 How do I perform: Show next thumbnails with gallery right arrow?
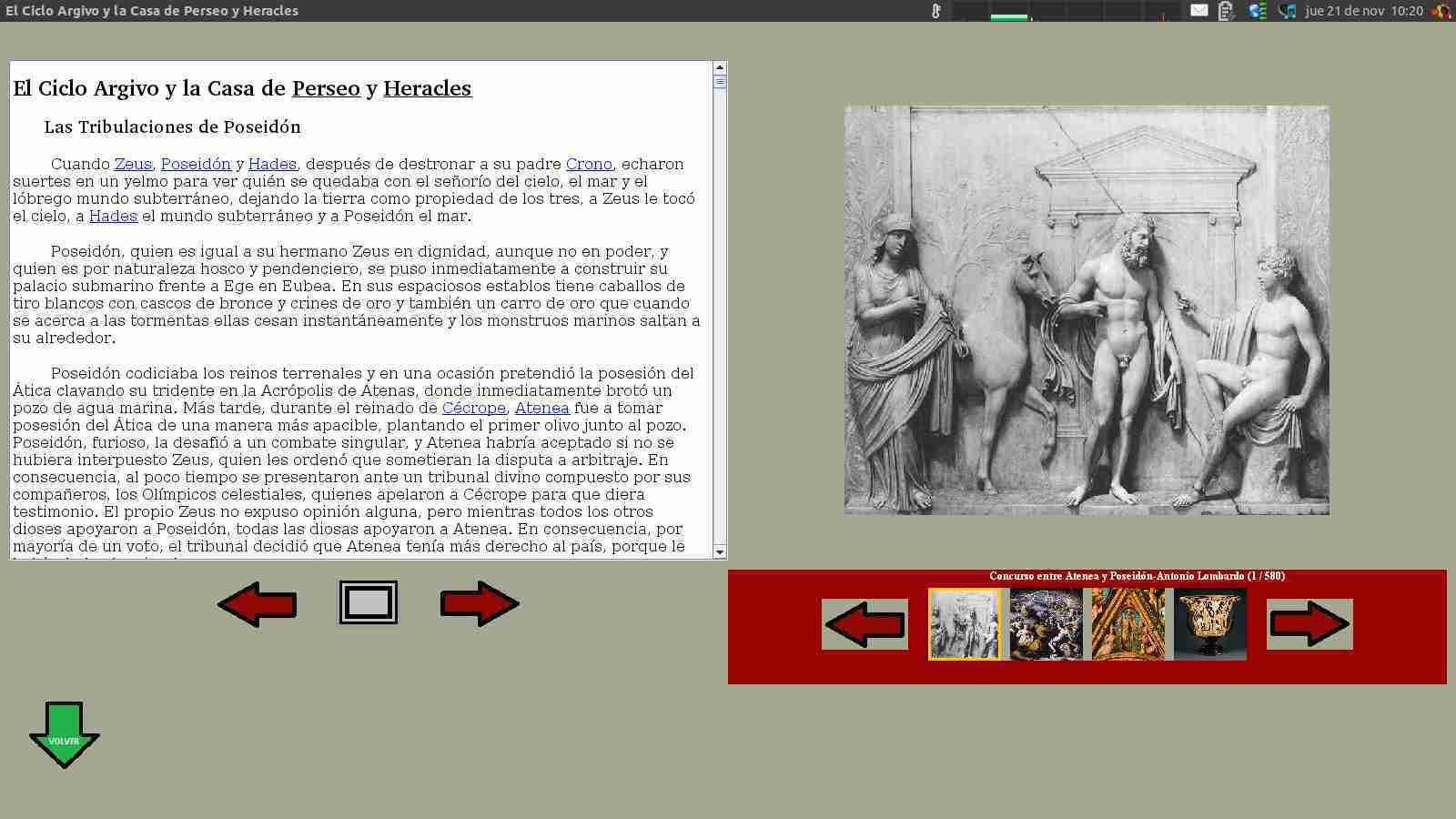coord(1309,624)
